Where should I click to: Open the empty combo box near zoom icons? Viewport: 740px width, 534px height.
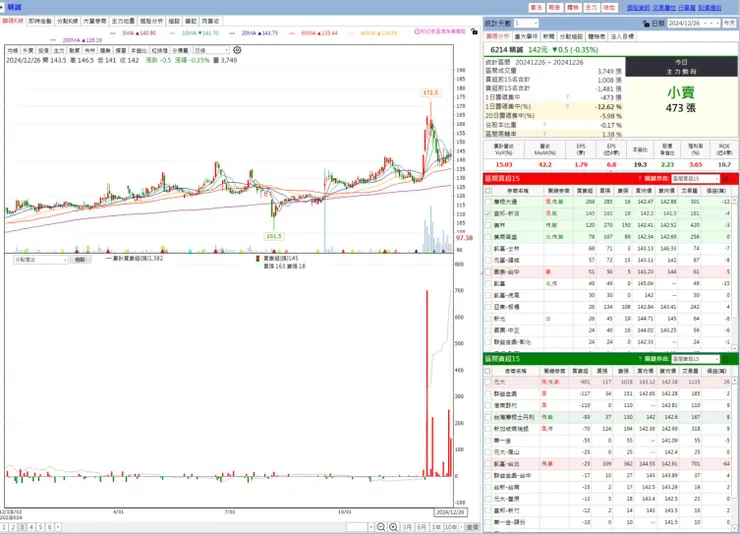pos(360,527)
